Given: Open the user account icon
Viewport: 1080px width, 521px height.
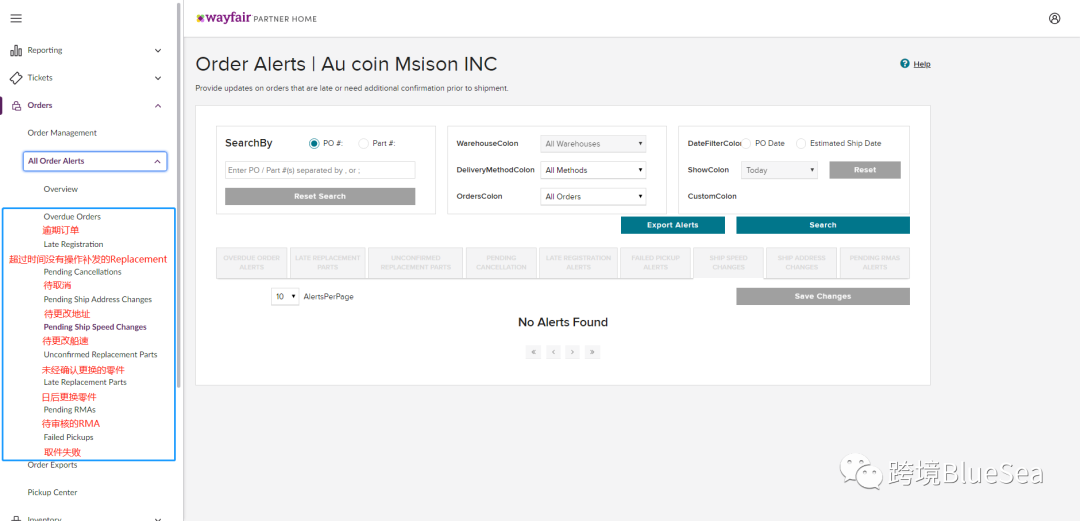Looking at the screenshot, I should [x=1054, y=19].
